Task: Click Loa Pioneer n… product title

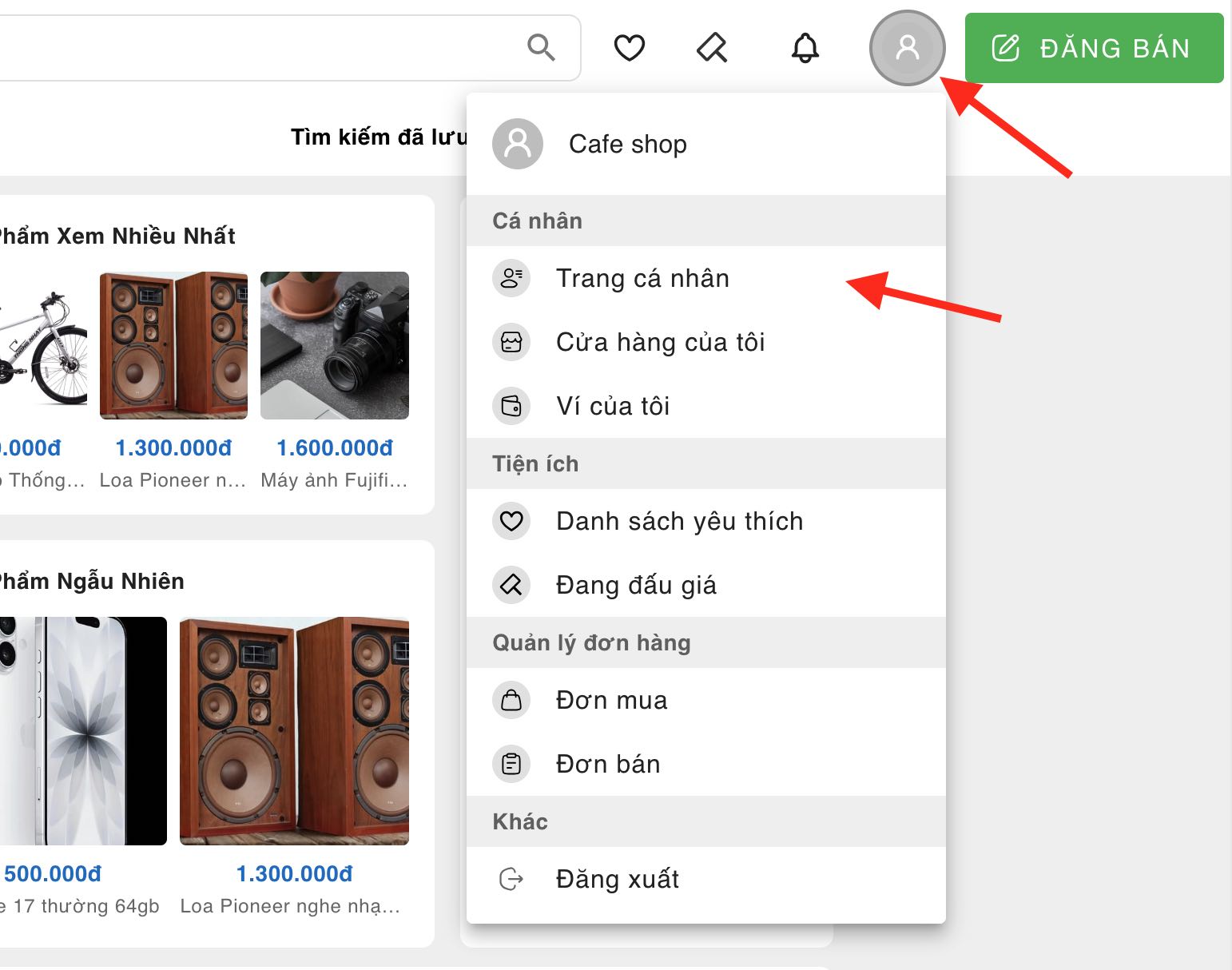Action: (x=173, y=480)
